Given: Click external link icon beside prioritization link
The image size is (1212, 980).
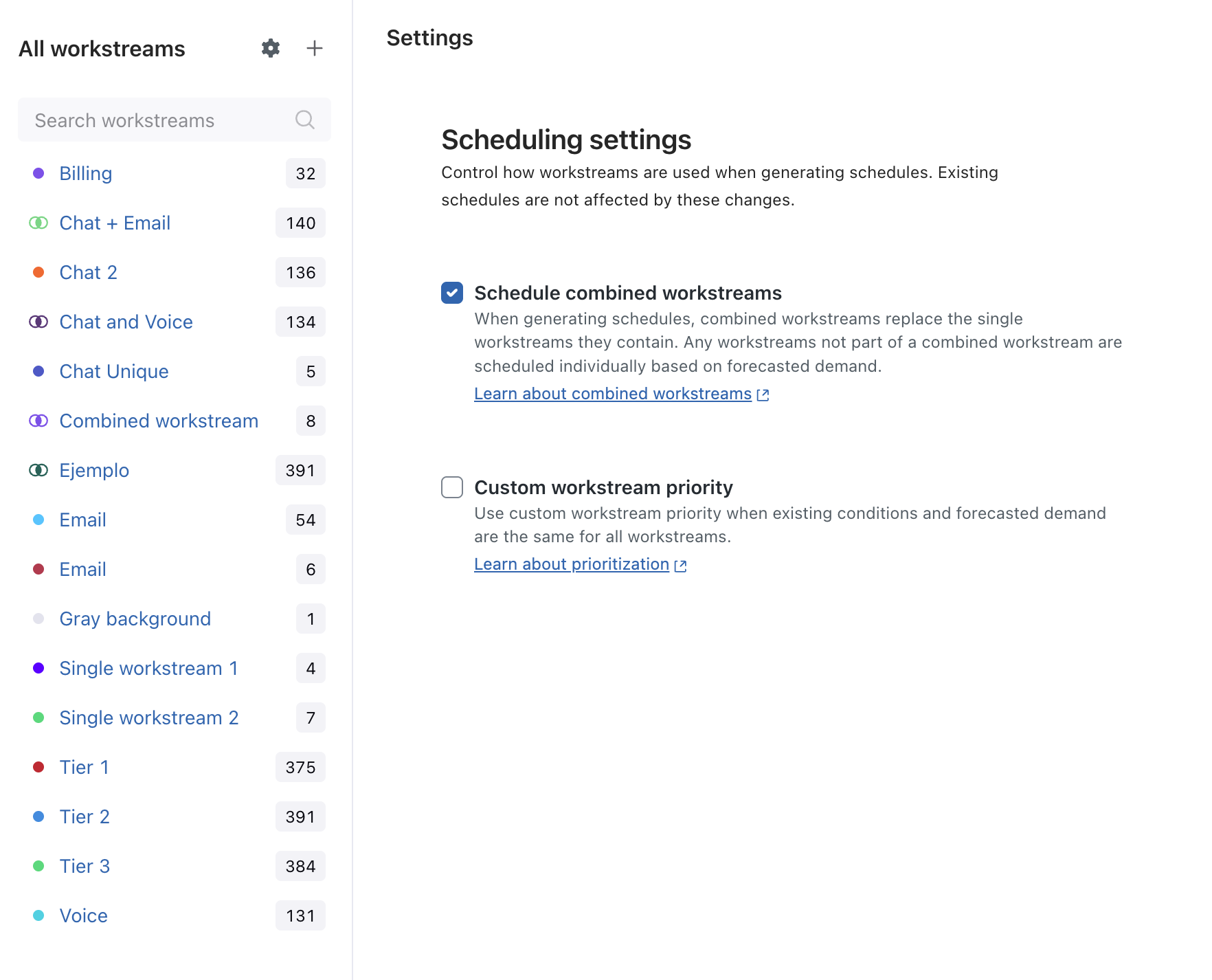Looking at the screenshot, I should (680, 566).
